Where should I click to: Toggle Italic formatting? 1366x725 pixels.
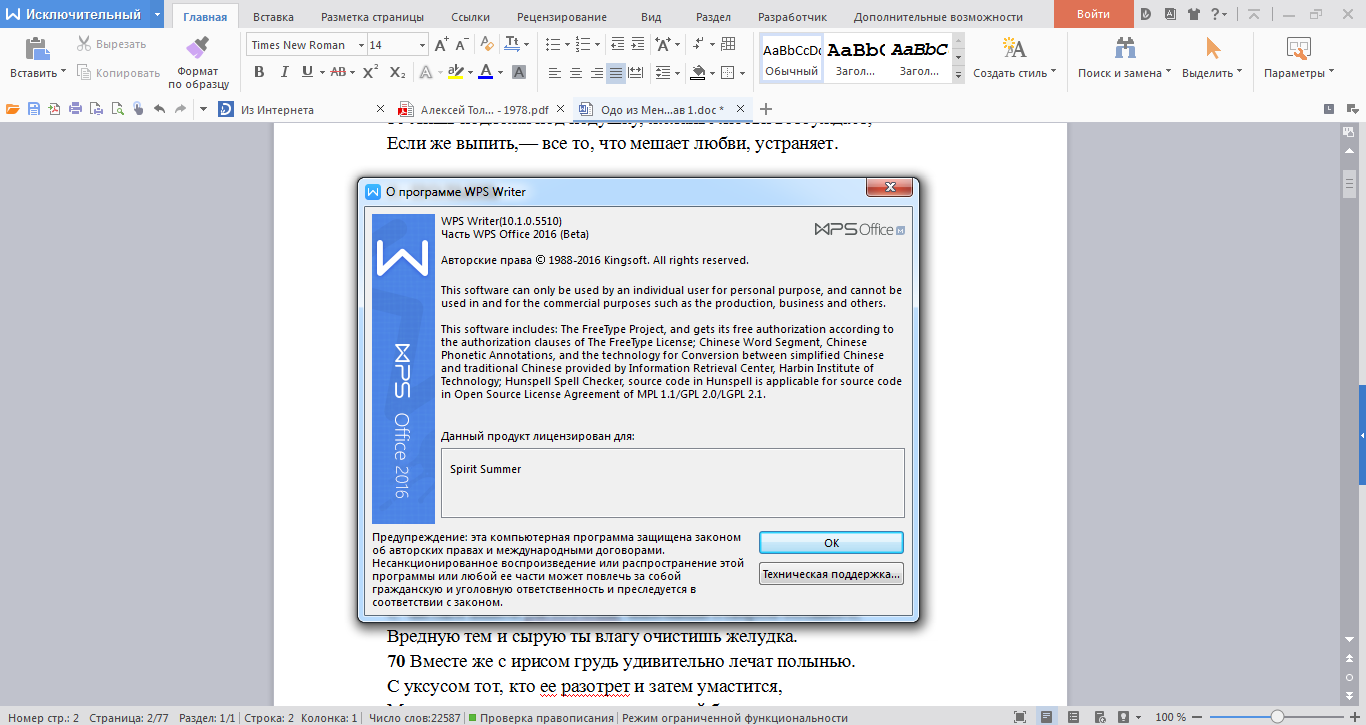pyautogui.click(x=284, y=72)
